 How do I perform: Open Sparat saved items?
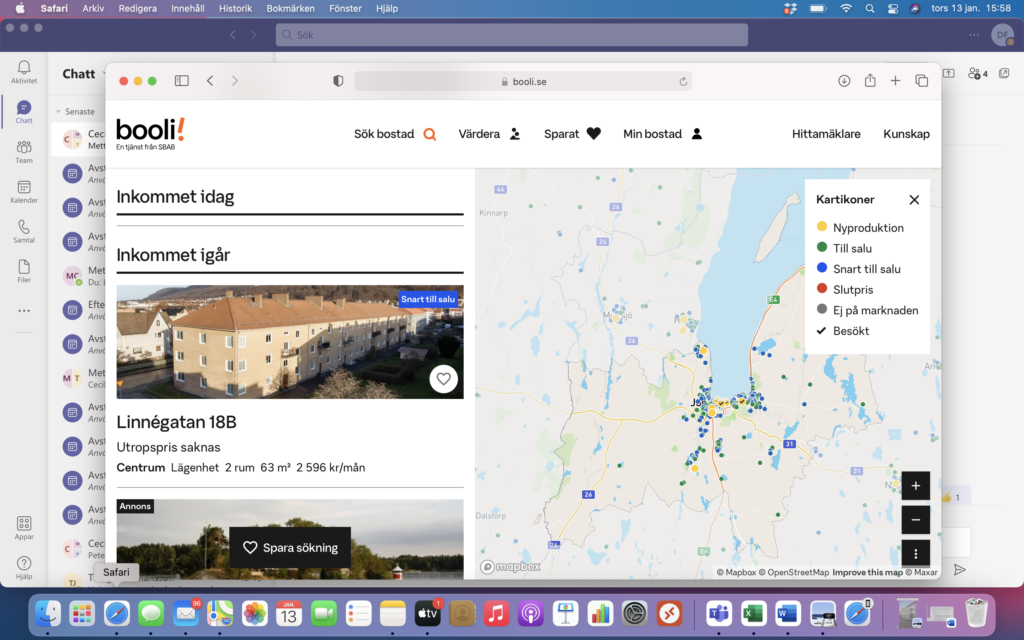(x=572, y=134)
